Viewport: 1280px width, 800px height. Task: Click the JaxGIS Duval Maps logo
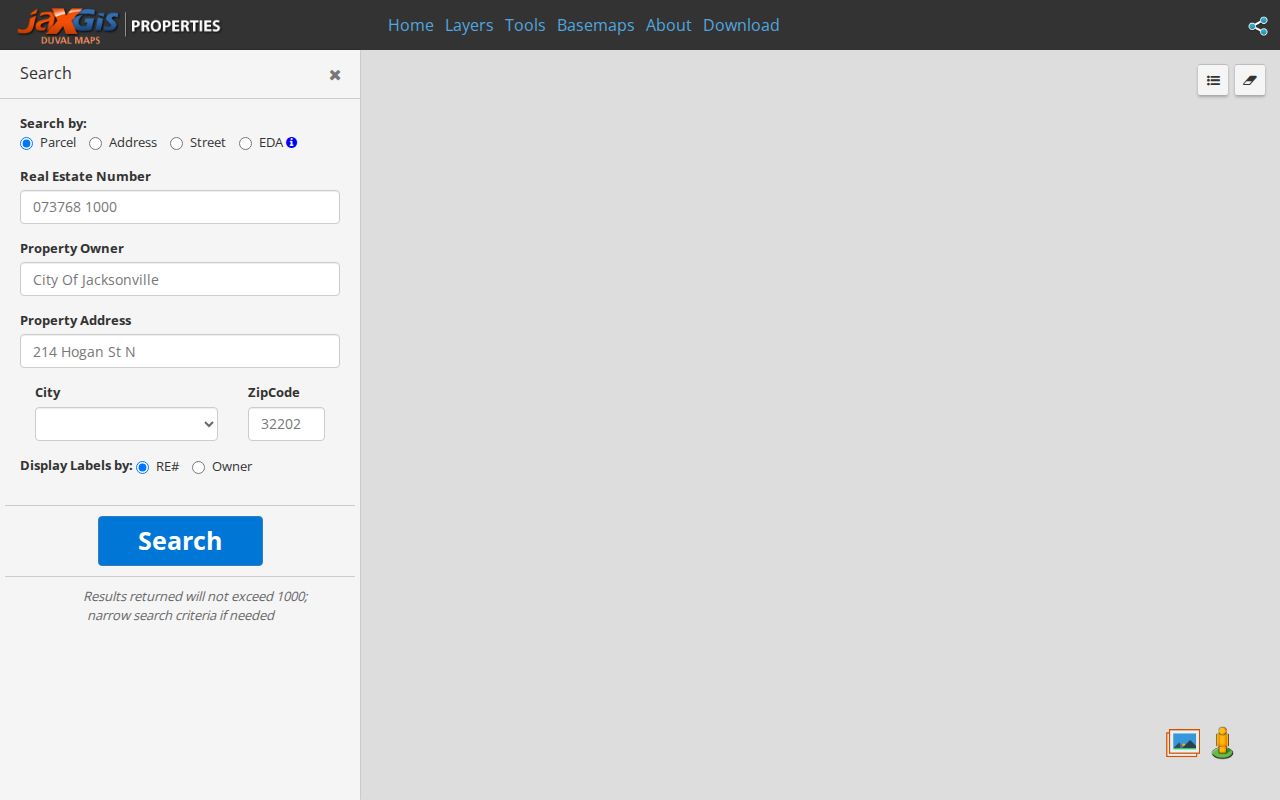pos(68,25)
